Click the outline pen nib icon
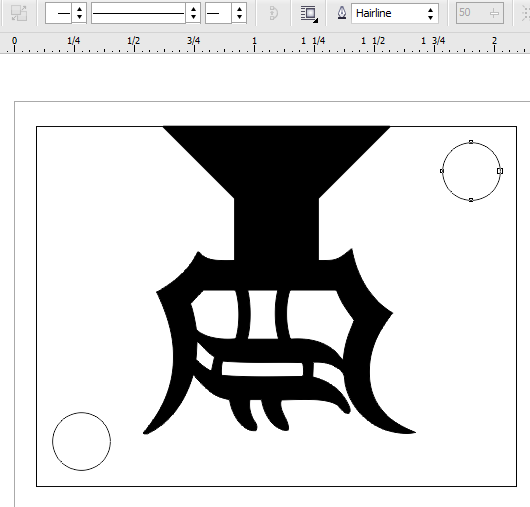 [342, 13]
